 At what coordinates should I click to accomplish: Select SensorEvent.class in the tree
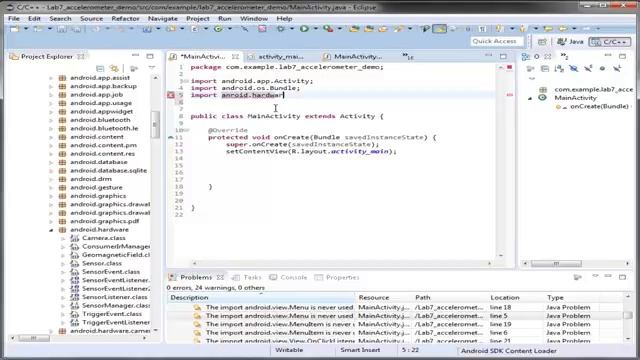pyautogui.click(x=111, y=272)
